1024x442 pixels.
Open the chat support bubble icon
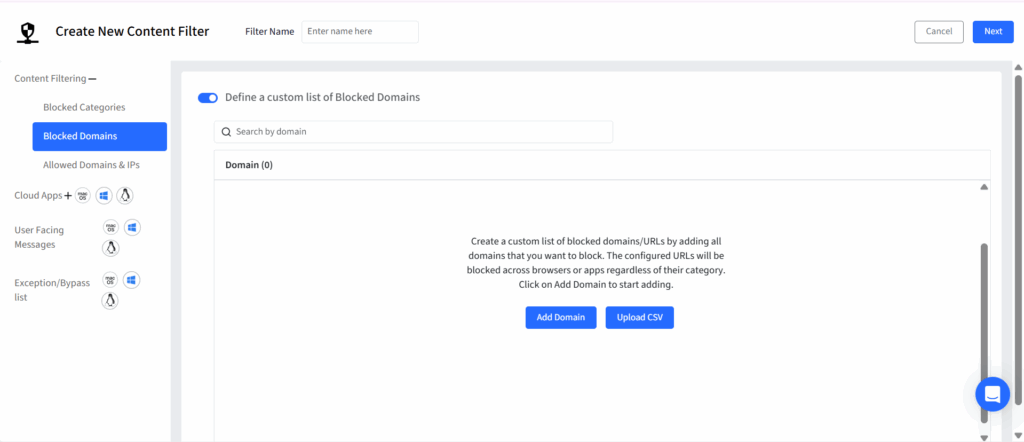point(992,394)
